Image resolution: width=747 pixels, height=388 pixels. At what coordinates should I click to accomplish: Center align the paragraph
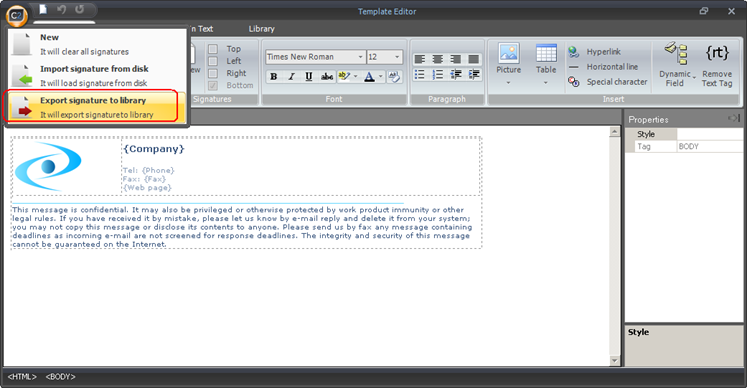[437, 59]
